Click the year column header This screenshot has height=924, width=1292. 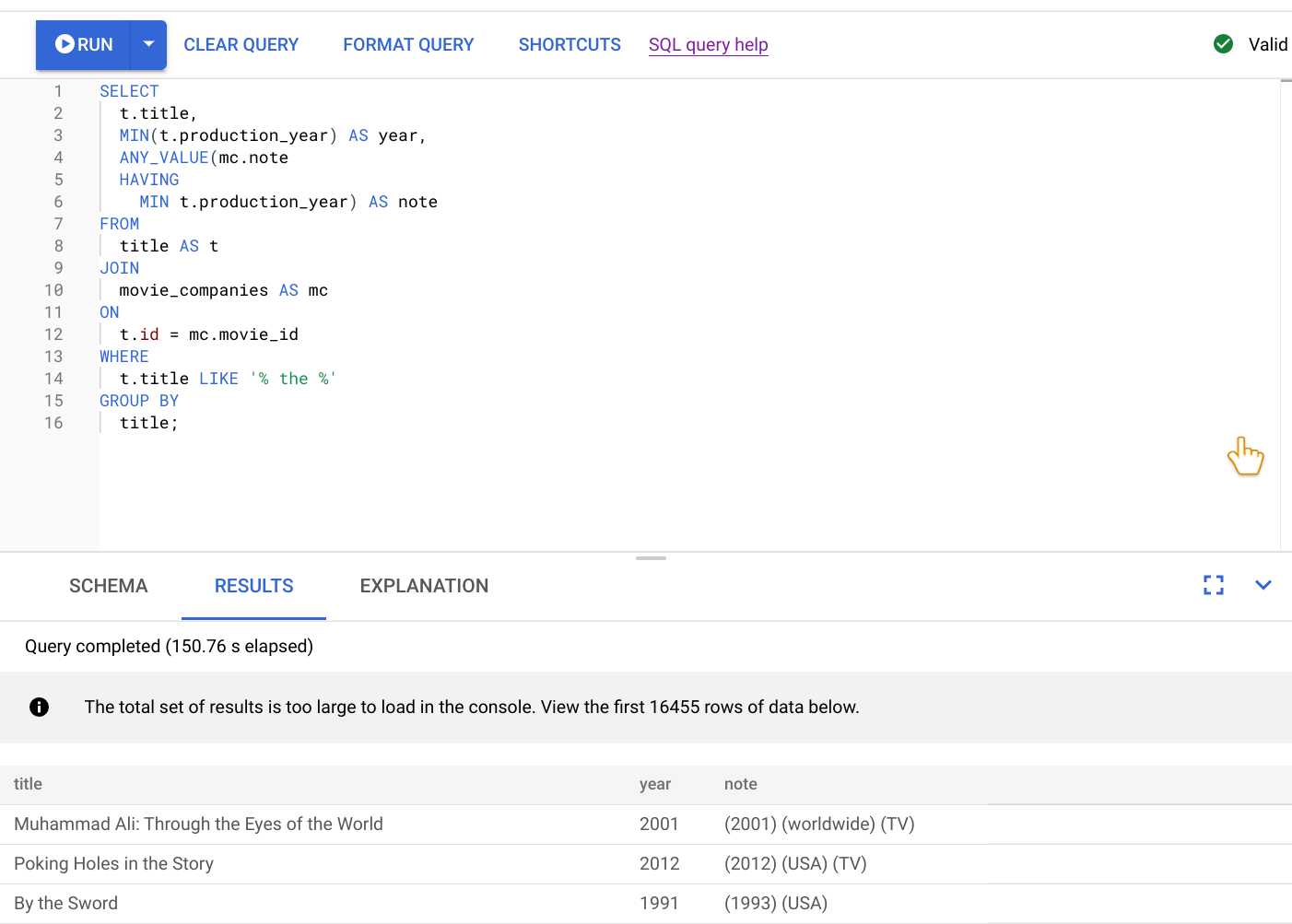tap(655, 784)
